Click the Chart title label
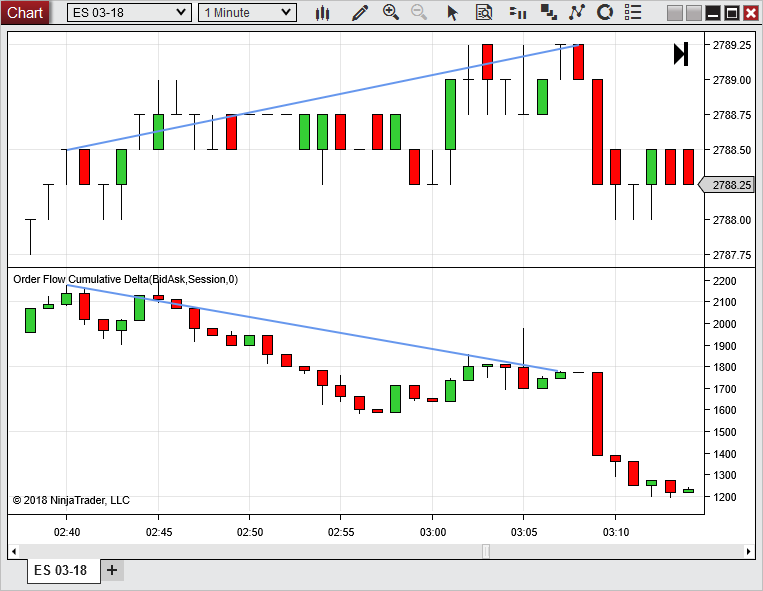This screenshot has height=591, width=763. 25,13
